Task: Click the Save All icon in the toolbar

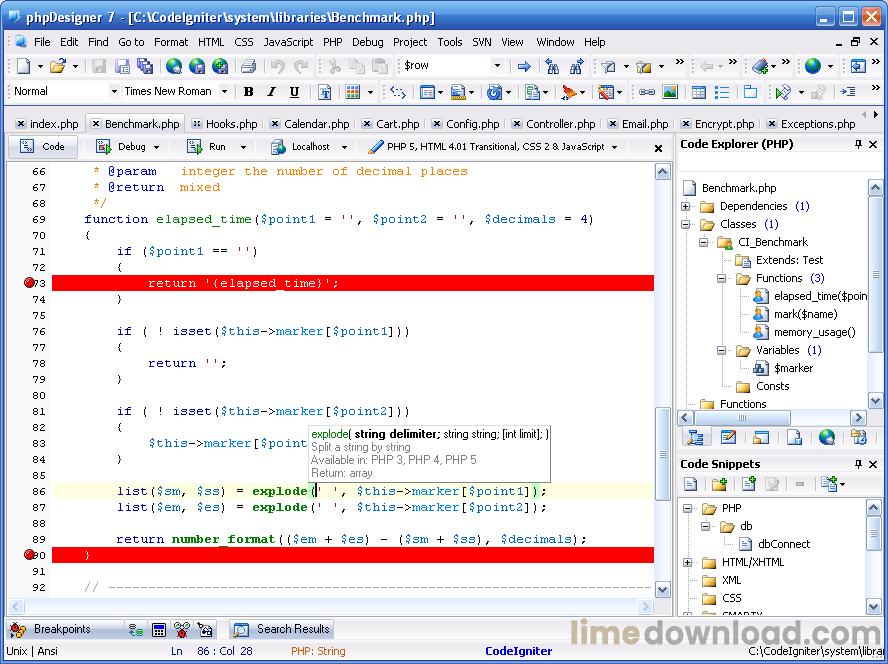Action: pos(145,66)
